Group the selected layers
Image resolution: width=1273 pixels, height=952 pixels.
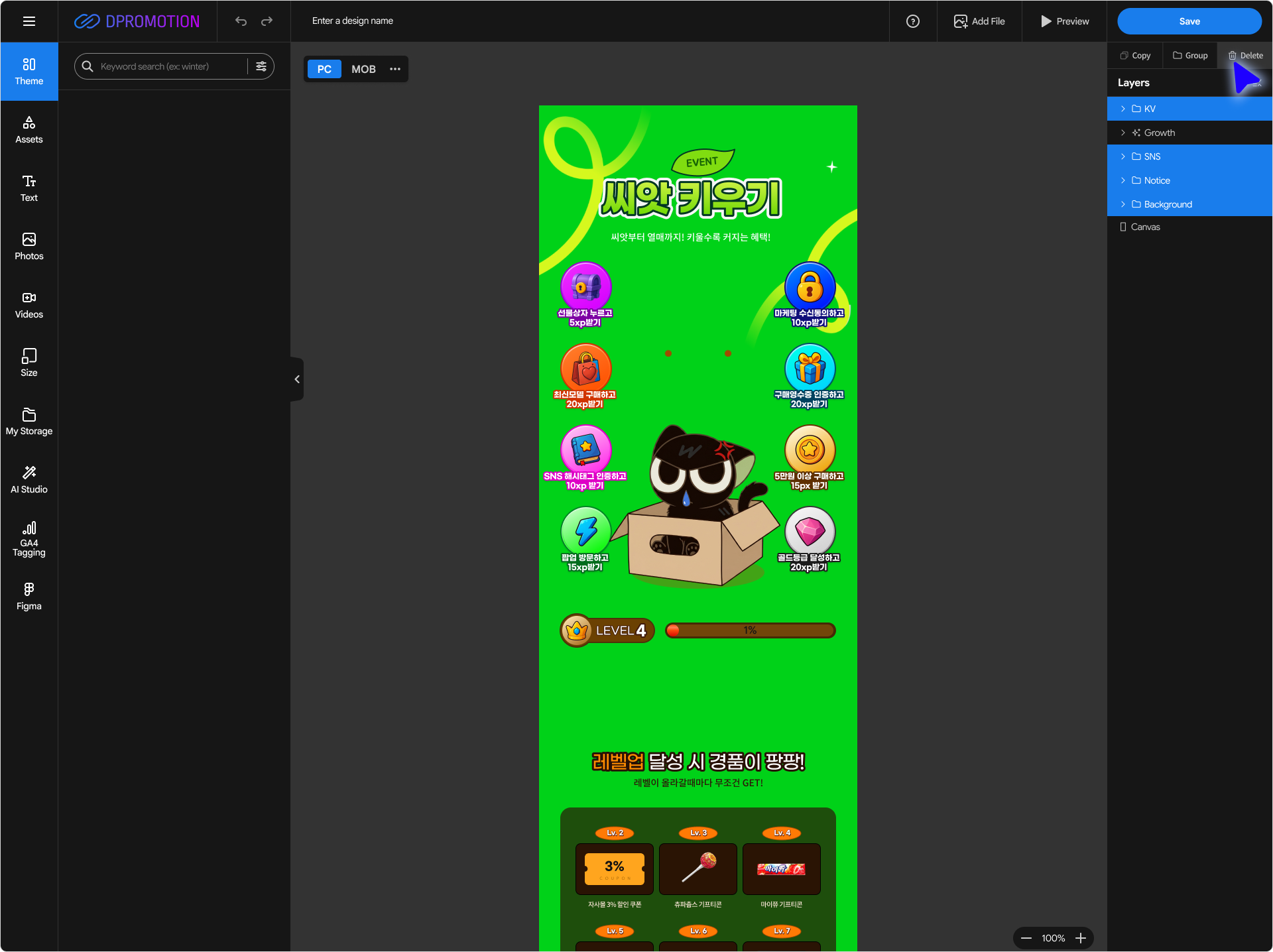coord(1190,56)
